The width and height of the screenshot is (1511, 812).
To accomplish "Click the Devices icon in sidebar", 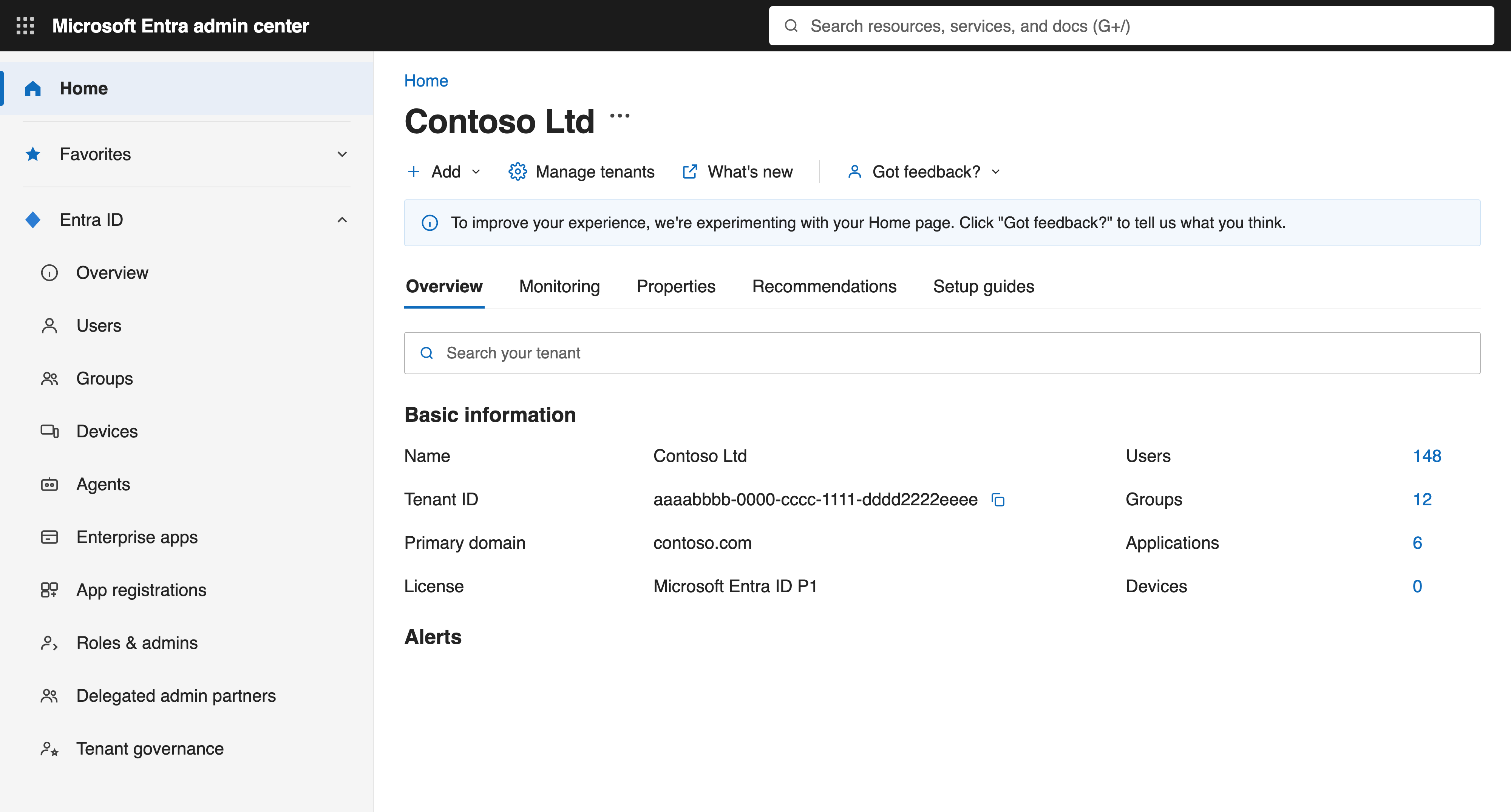I will coord(49,432).
